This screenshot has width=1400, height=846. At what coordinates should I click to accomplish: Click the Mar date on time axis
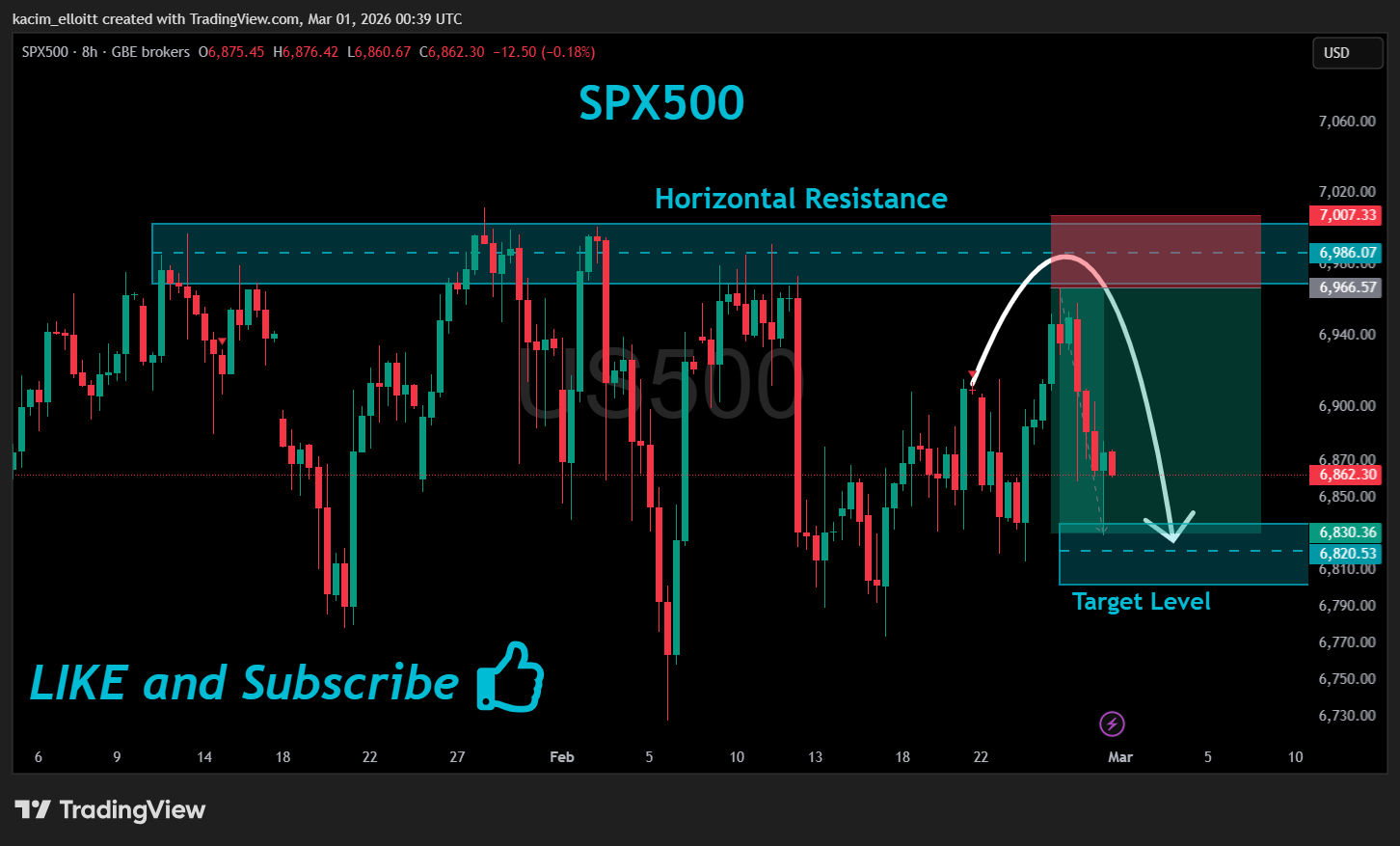point(1120,757)
